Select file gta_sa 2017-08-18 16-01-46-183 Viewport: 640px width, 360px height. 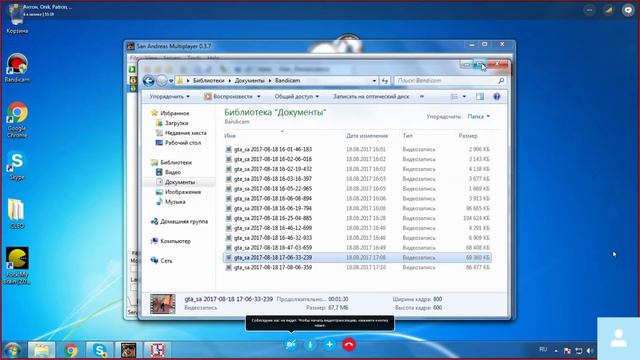357,149
